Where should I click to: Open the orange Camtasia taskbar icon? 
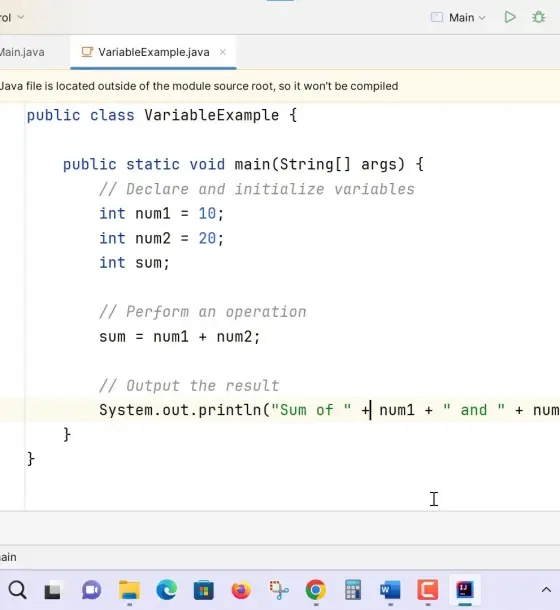(428, 590)
